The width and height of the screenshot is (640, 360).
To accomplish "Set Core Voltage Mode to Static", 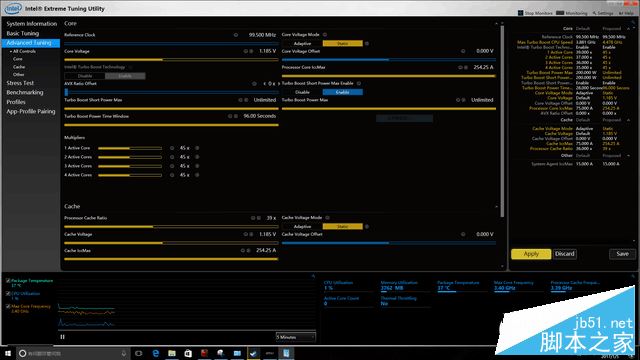I will coord(342,44).
